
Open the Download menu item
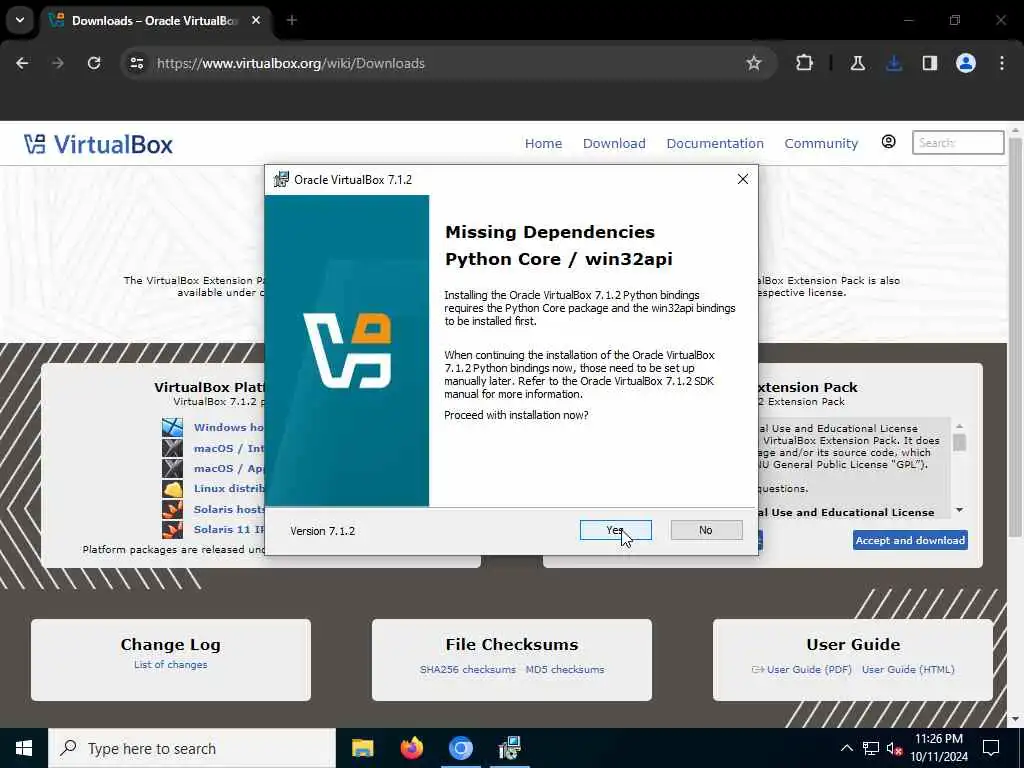[x=614, y=144]
